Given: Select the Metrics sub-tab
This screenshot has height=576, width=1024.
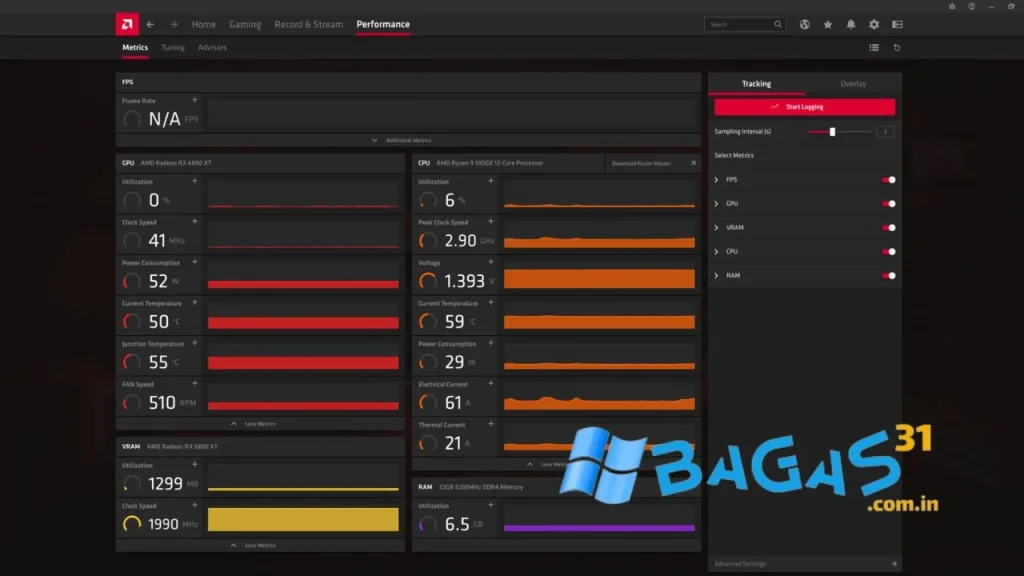Looking at the screenshot, I should click(x=135, y=48).
